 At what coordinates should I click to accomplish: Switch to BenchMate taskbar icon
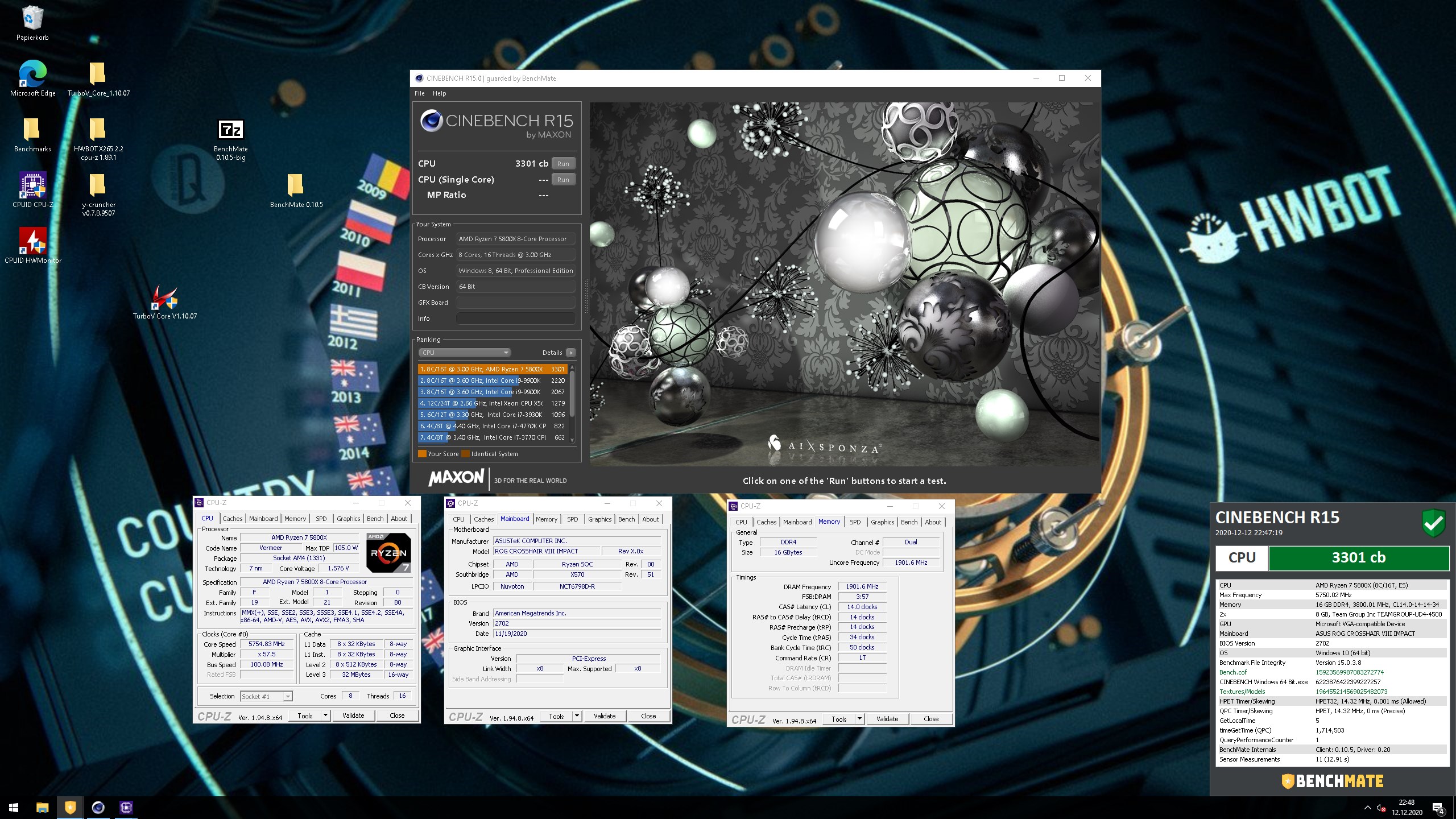coord(70,807)
